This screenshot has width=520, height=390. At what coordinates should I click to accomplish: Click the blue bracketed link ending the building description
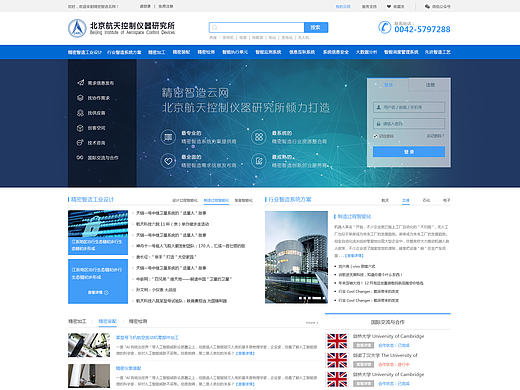(x=354, y=255)
